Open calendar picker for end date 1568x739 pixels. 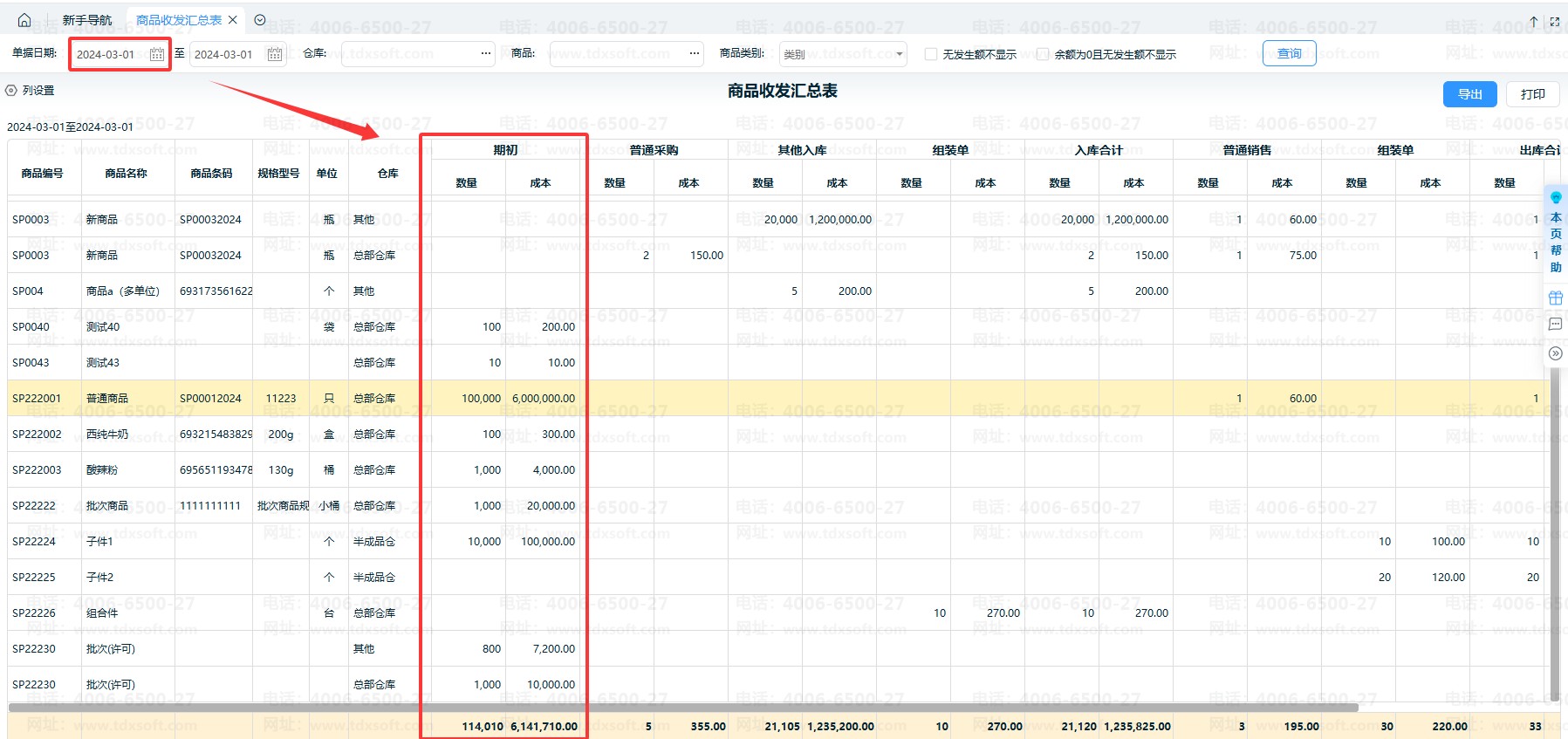pyautogui.click(x=275, y=54)
